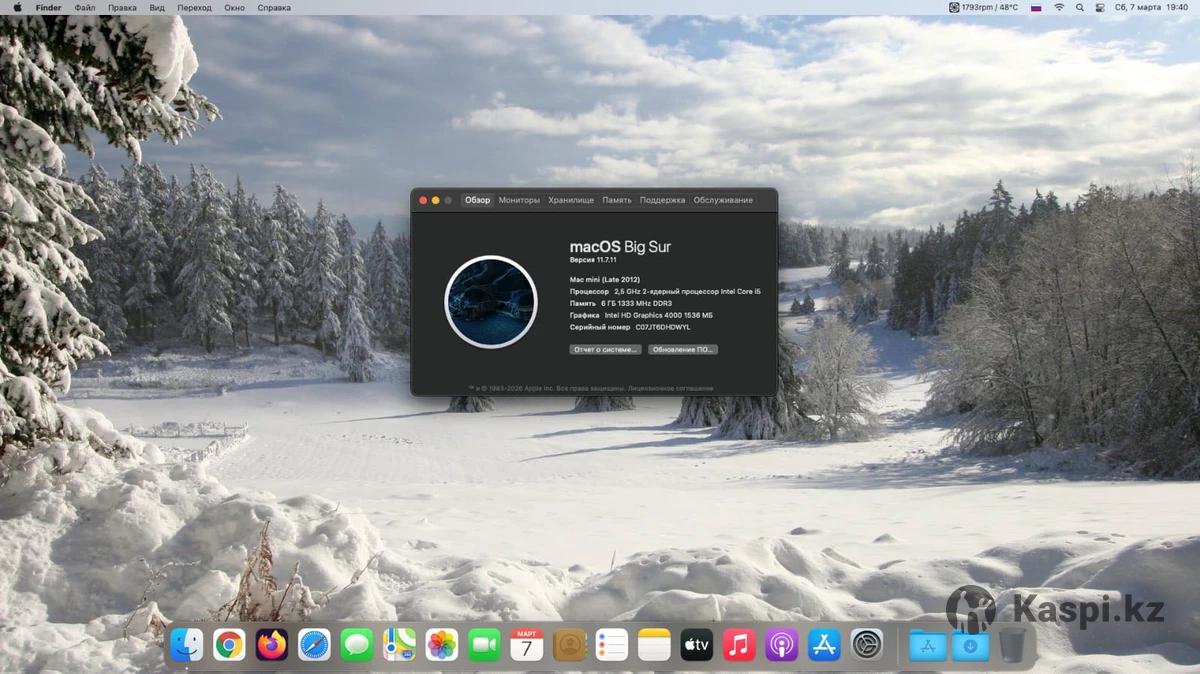Open fan speed and temperature menu
This screenshot has width=1200, height=674.
[984, 7]
